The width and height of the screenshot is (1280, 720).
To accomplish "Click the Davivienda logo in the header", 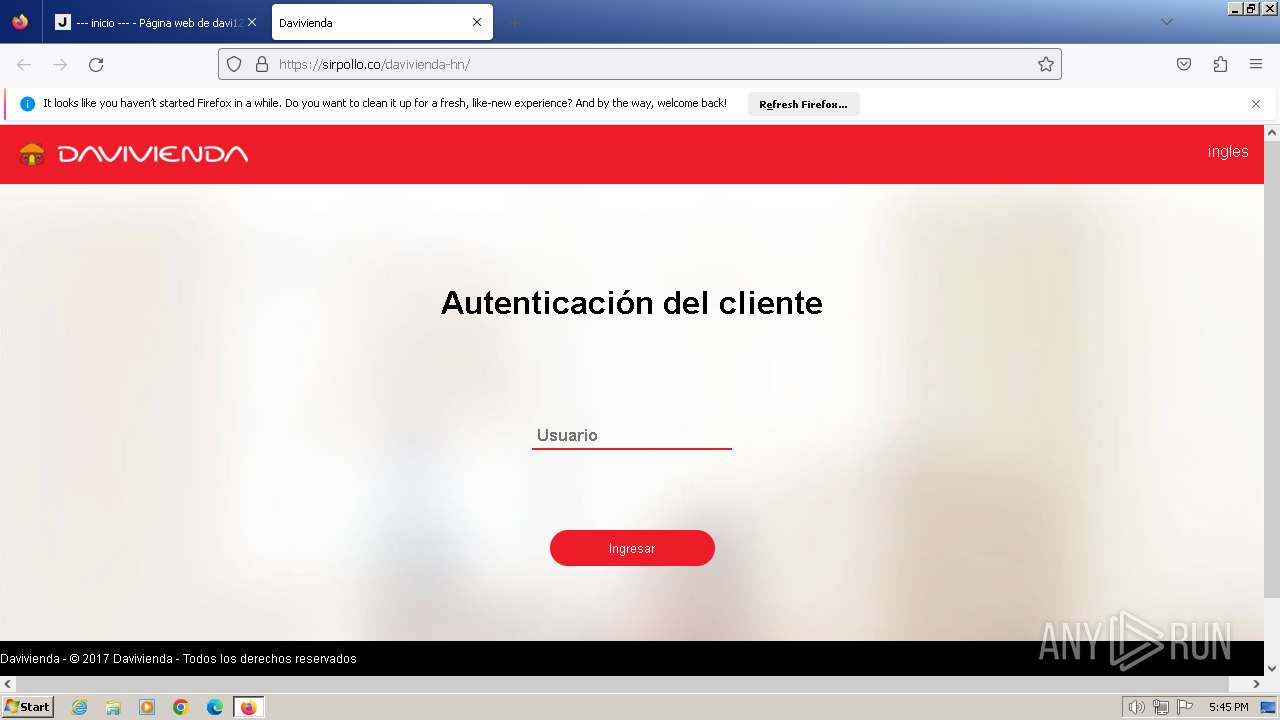I will 133,154.
